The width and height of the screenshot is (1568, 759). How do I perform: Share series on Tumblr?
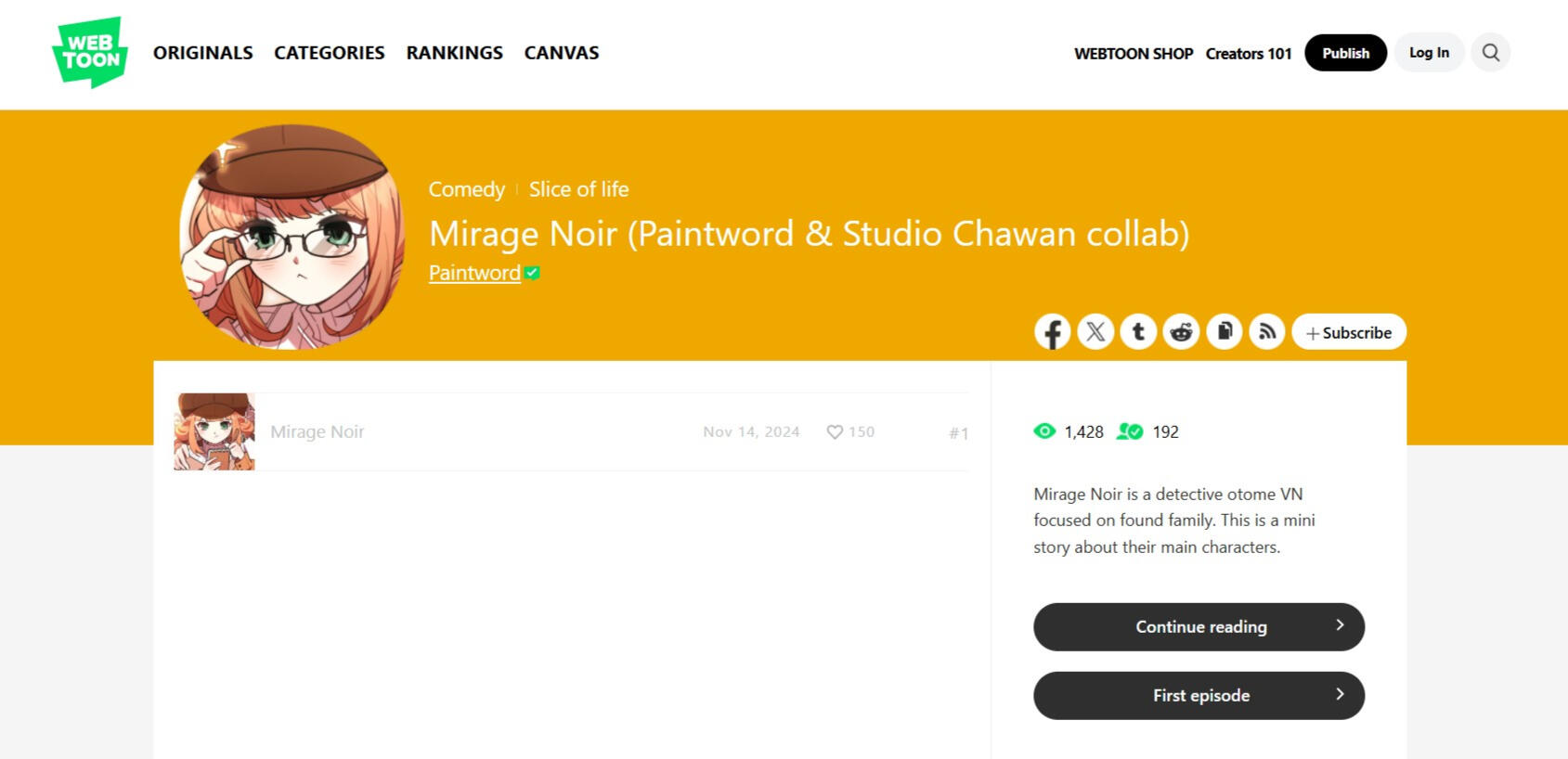1138,332
